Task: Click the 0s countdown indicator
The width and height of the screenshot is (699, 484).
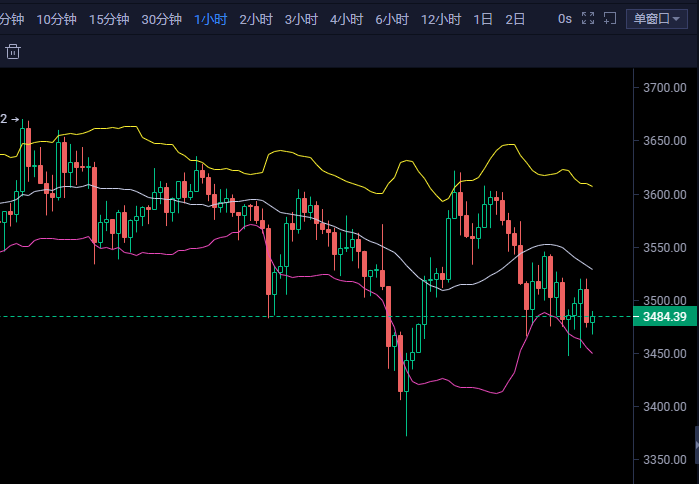Action: 565,19
